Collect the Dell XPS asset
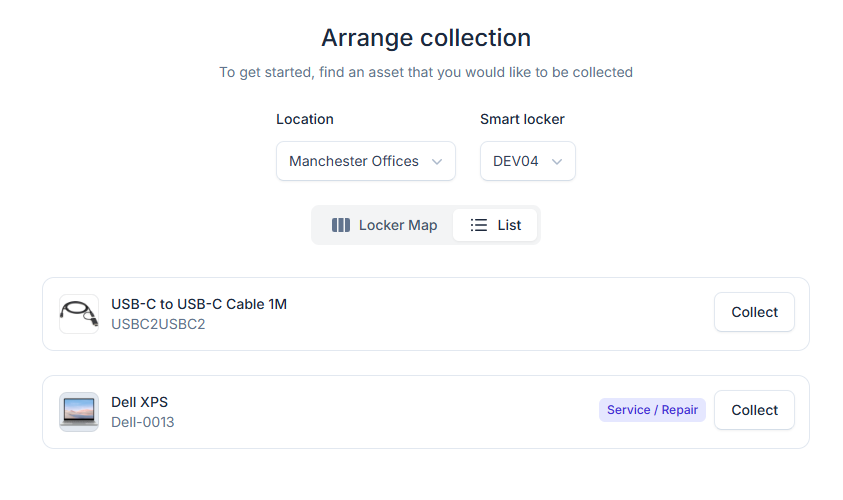 tap(754, 410)
